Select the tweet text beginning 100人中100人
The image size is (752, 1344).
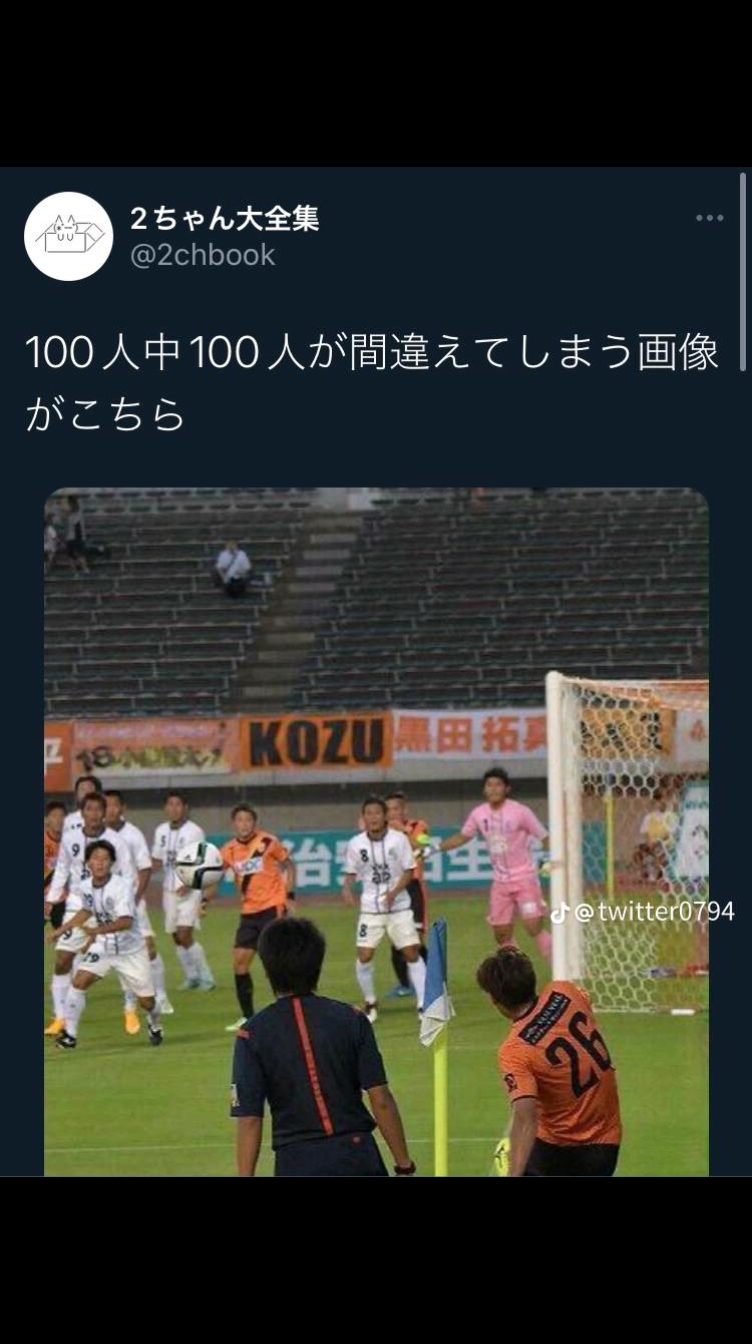tap(372, 382)
